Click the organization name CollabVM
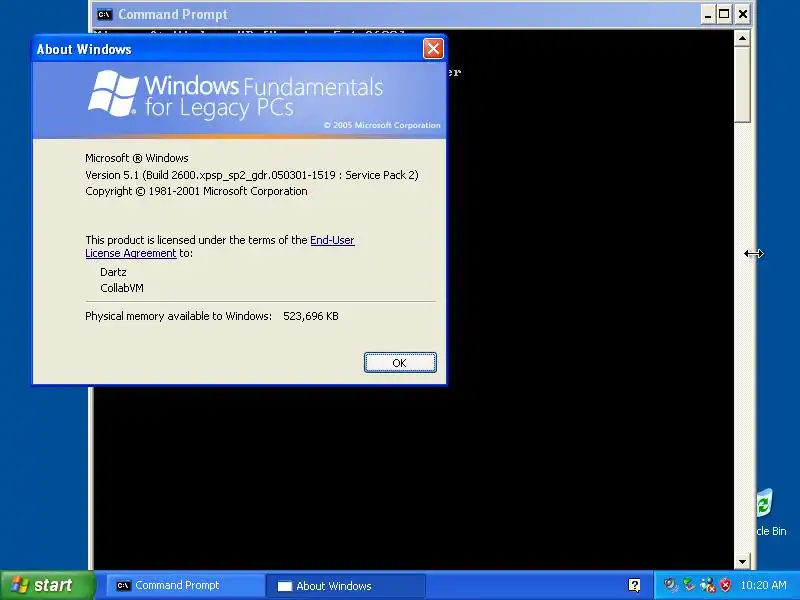The height and width of the screenshot is (600, 800). tap(122, 288)
